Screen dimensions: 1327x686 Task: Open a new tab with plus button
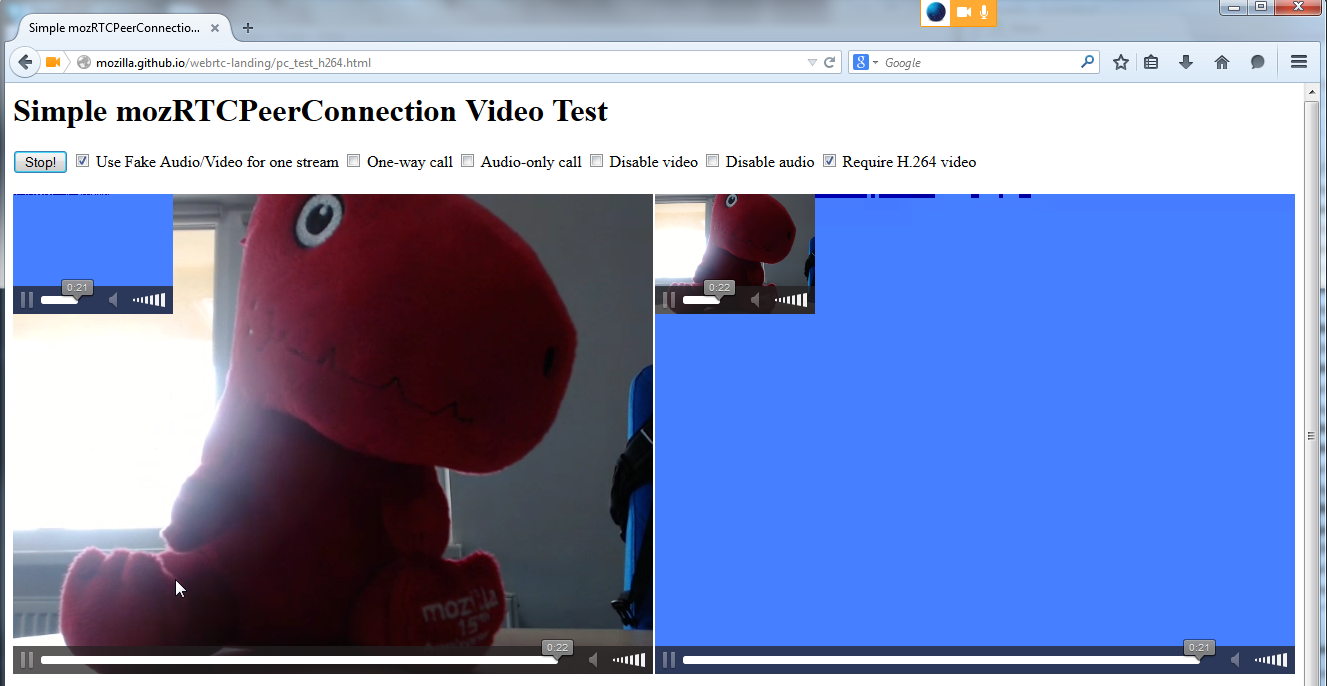[x=248, y=28]
